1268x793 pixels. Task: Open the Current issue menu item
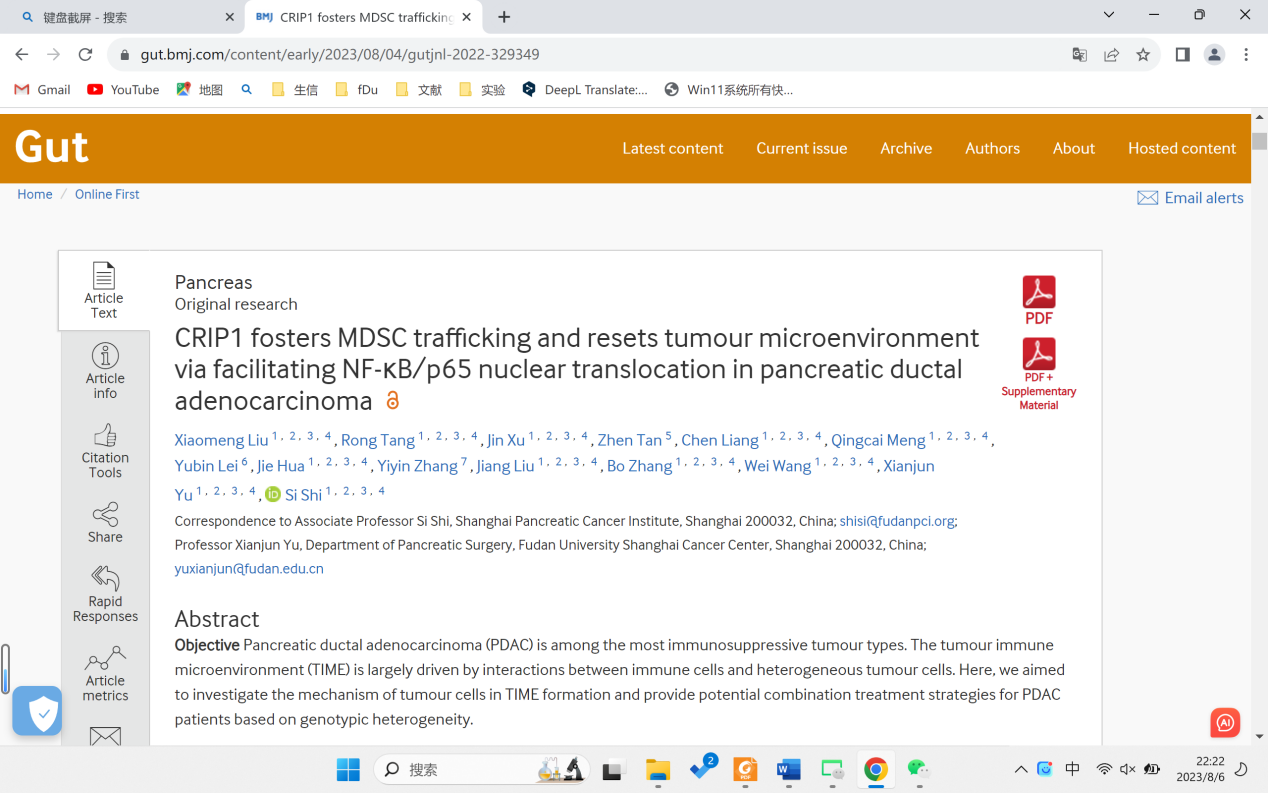coord(801,148)
